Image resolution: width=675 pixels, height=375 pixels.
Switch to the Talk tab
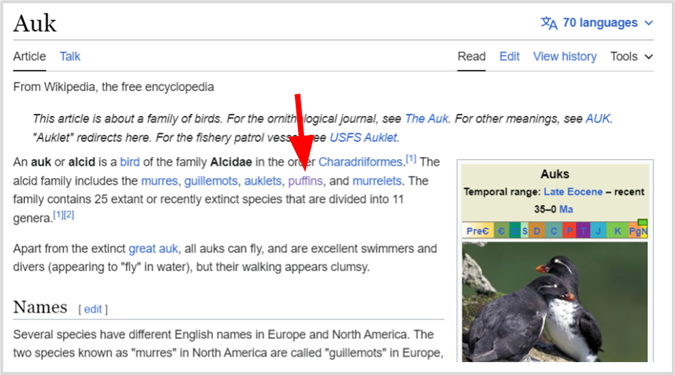pyautogui.click(x=70, y=56)
